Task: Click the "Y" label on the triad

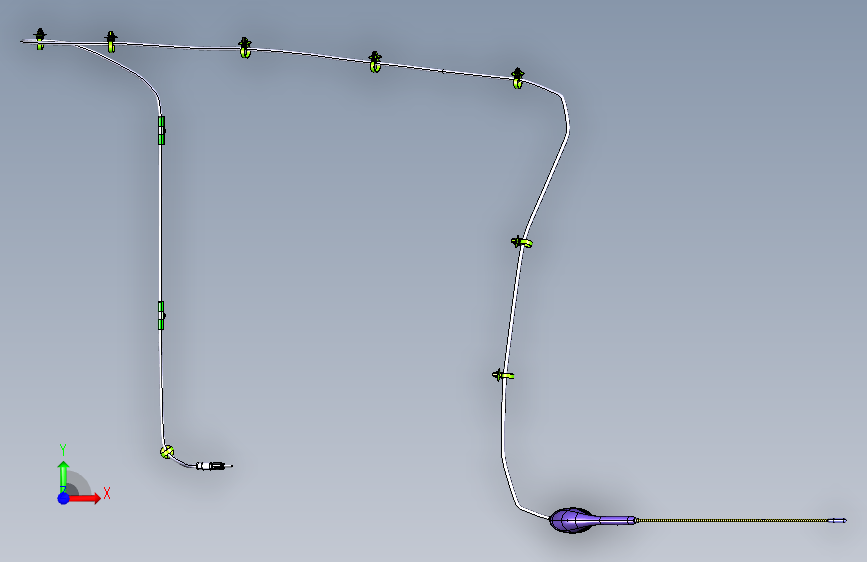Action: (63, 450)
